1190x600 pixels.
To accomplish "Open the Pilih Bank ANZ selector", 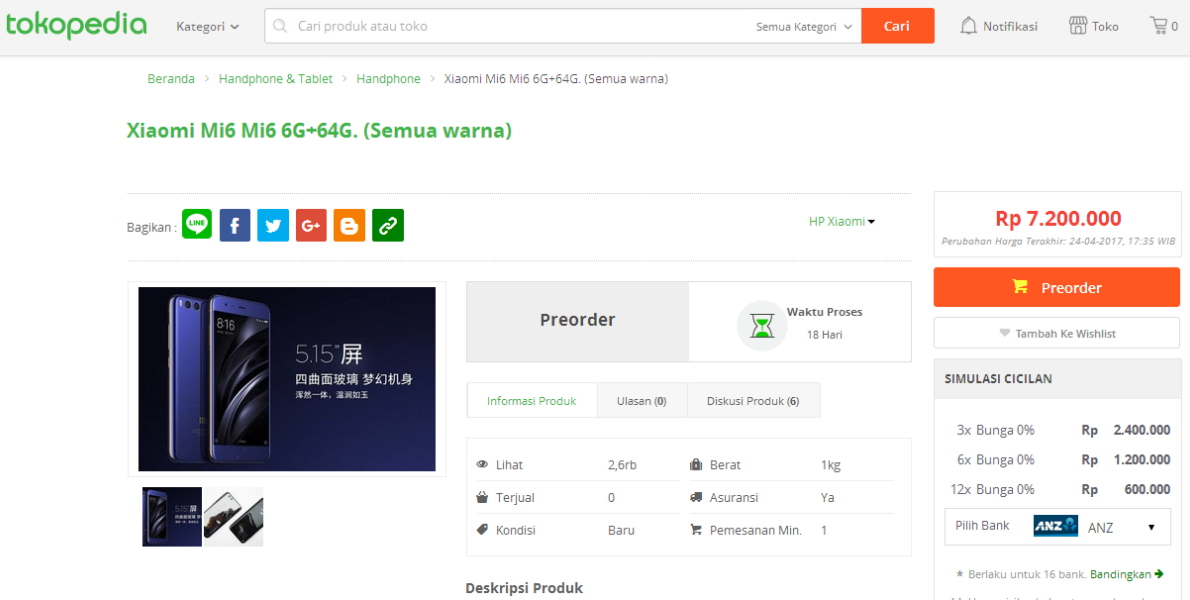I will (x=1057, y=526).
